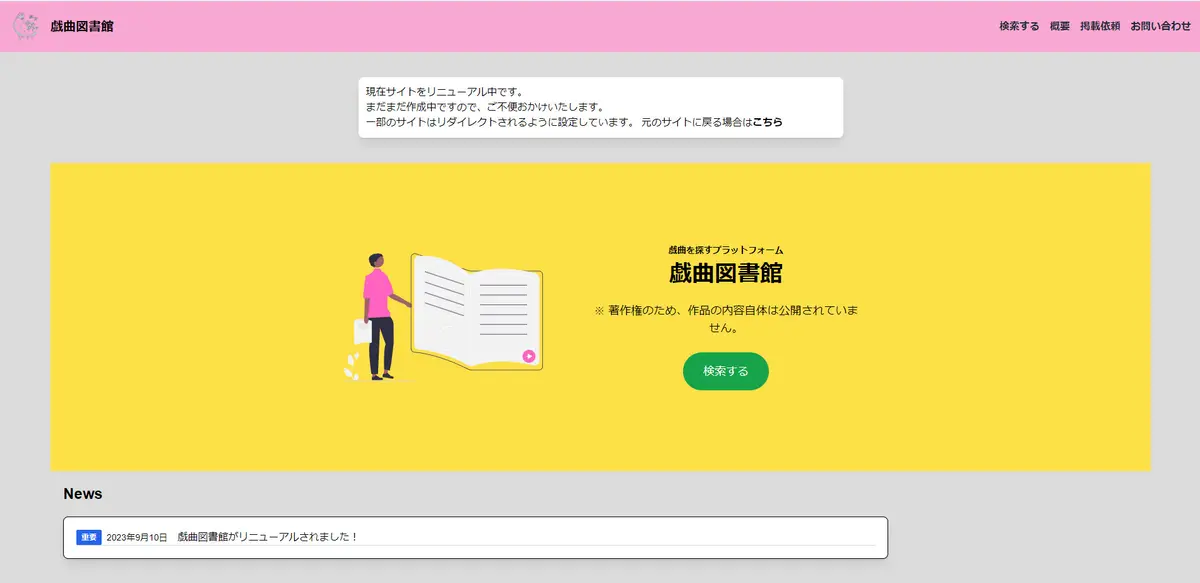This screenshot has width=1200, height=583.
Task: Click the 戯曲を探すプラットフォーム tagline
Action: click(x=726, y=250)
